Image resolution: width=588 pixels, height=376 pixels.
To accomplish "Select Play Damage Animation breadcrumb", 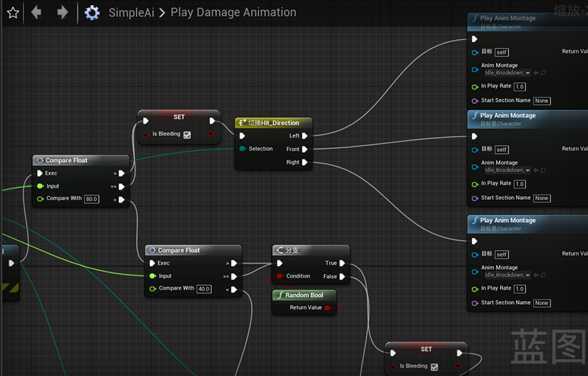I will (233, 12).
